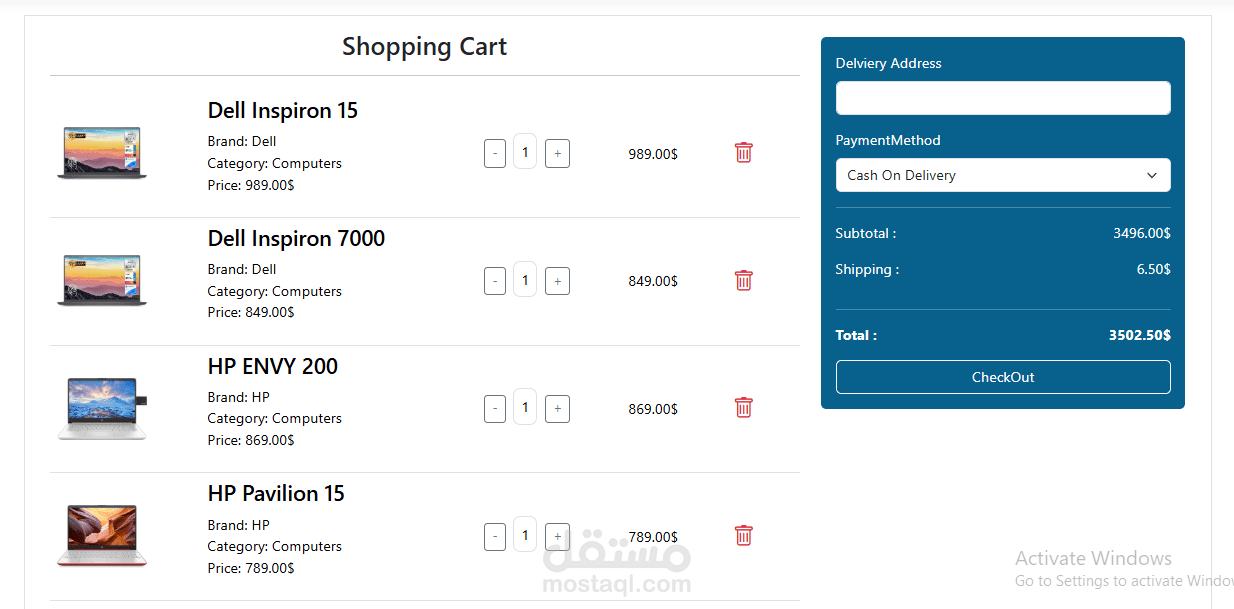This screenshot has height=609, width=1234.
Task: Click 'Price: 849.00$' under Dell Inspiron 7000
Action: tap(251, 312)
